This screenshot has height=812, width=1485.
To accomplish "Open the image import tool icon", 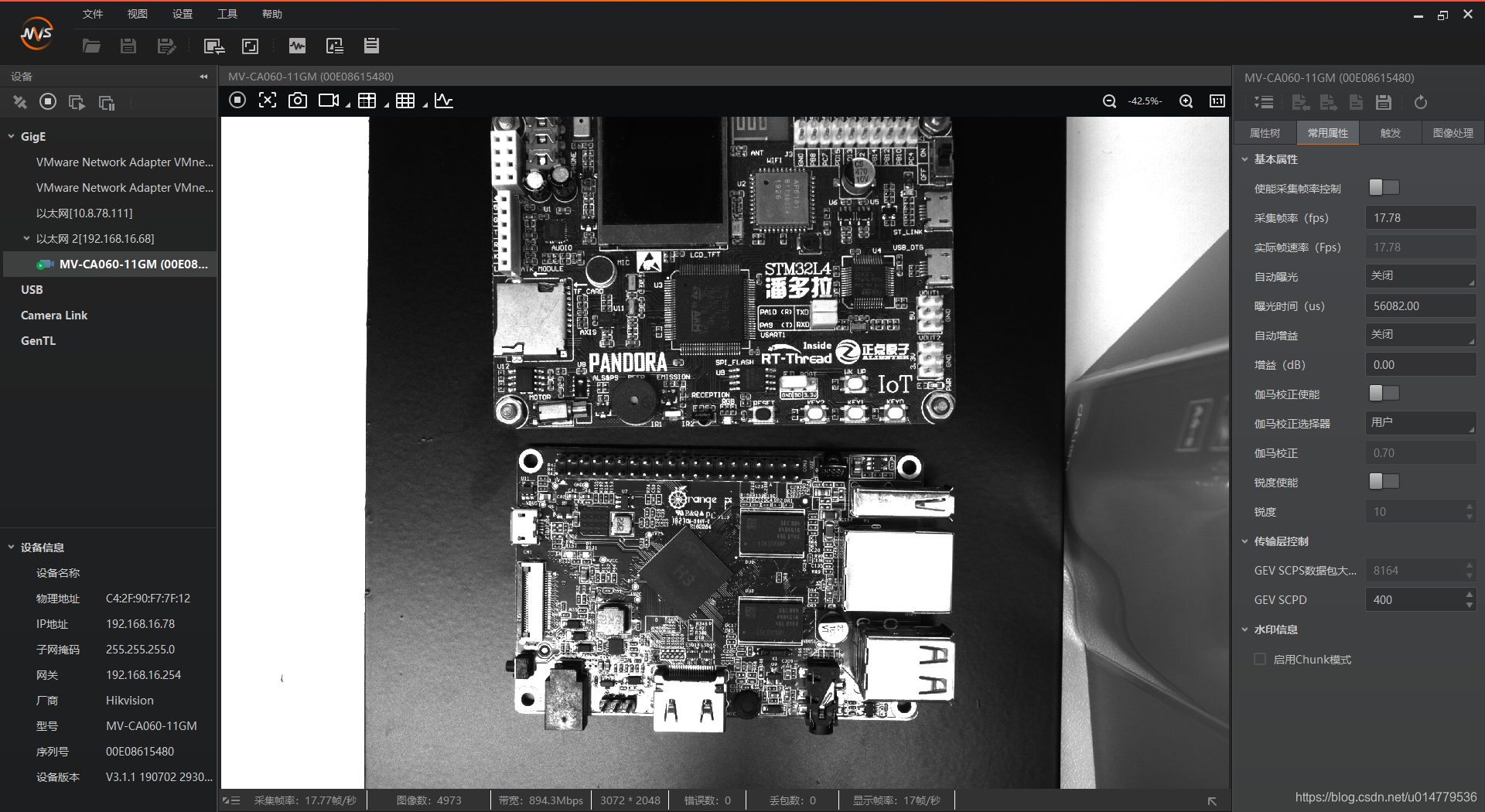I will (x=335, y=46).
